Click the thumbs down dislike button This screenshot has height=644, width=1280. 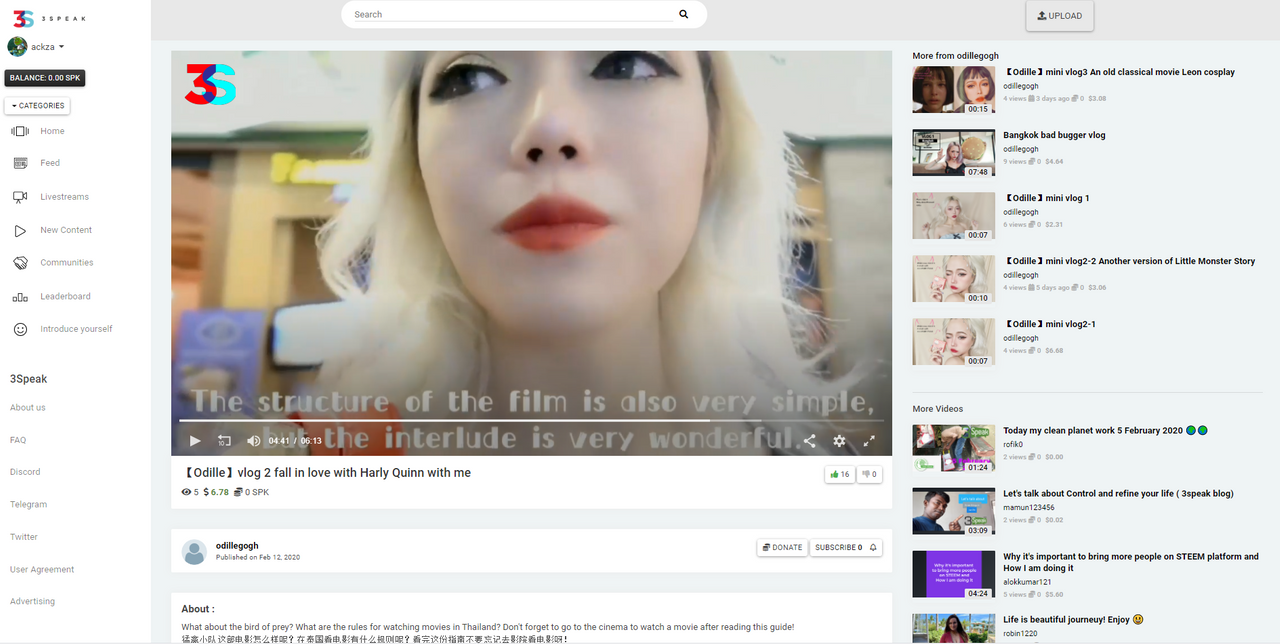click(x=869, y=474)
